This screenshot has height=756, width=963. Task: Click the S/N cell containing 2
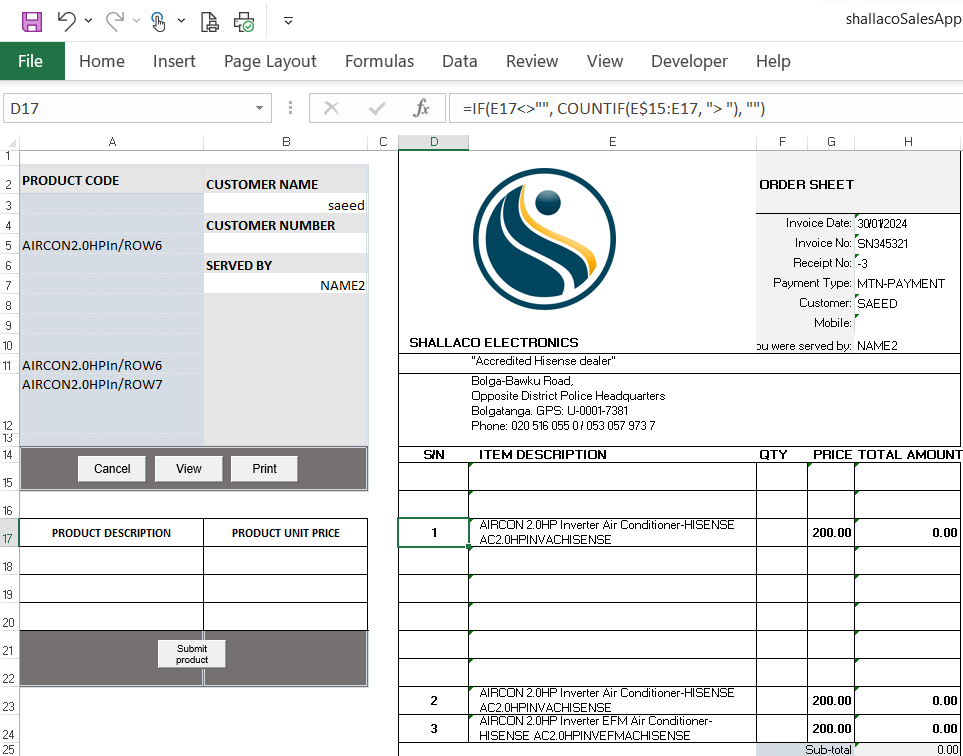pos(434,700)
